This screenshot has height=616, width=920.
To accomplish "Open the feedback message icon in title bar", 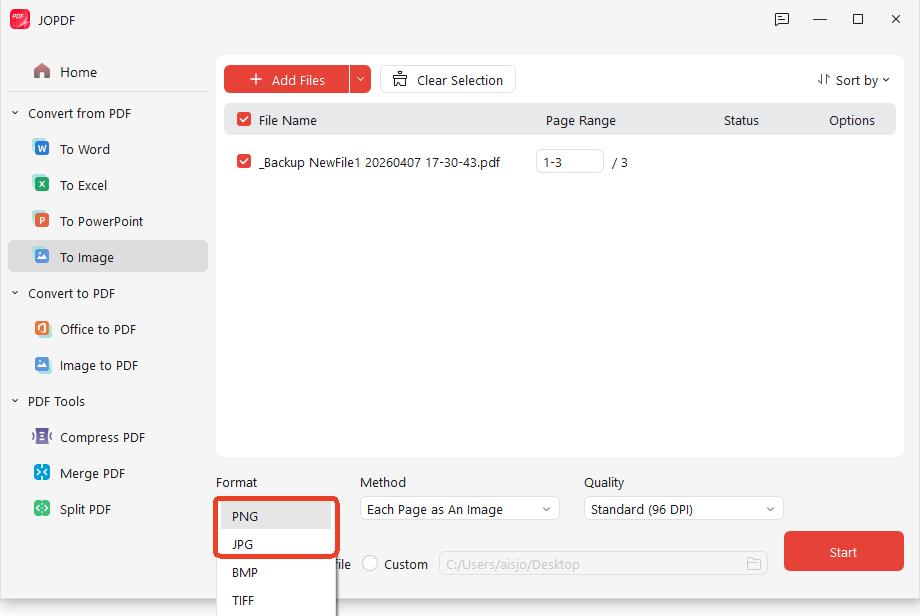I will point(782,19).
